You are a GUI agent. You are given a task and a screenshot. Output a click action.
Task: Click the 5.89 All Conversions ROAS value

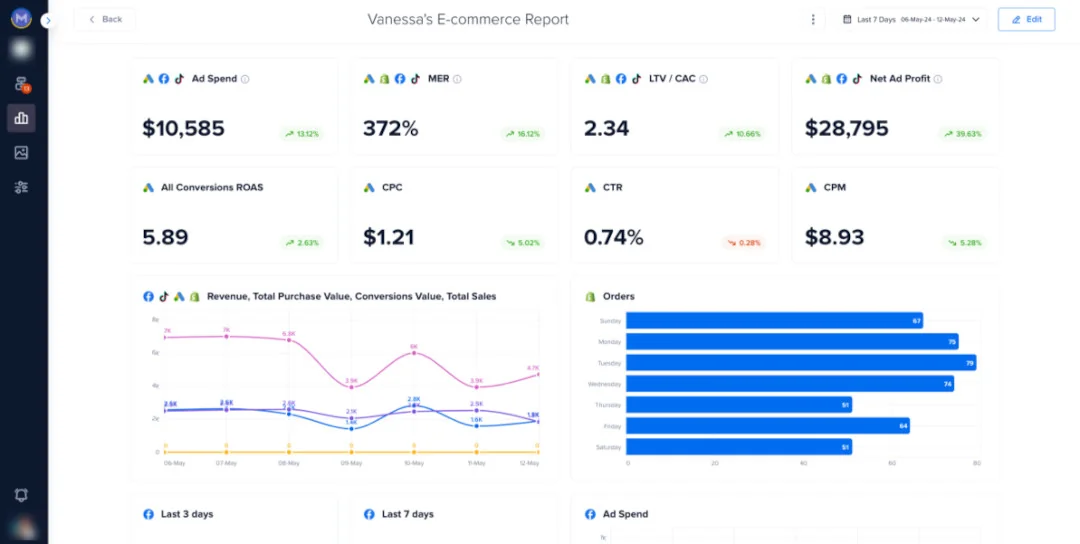(x=165, y=237)
